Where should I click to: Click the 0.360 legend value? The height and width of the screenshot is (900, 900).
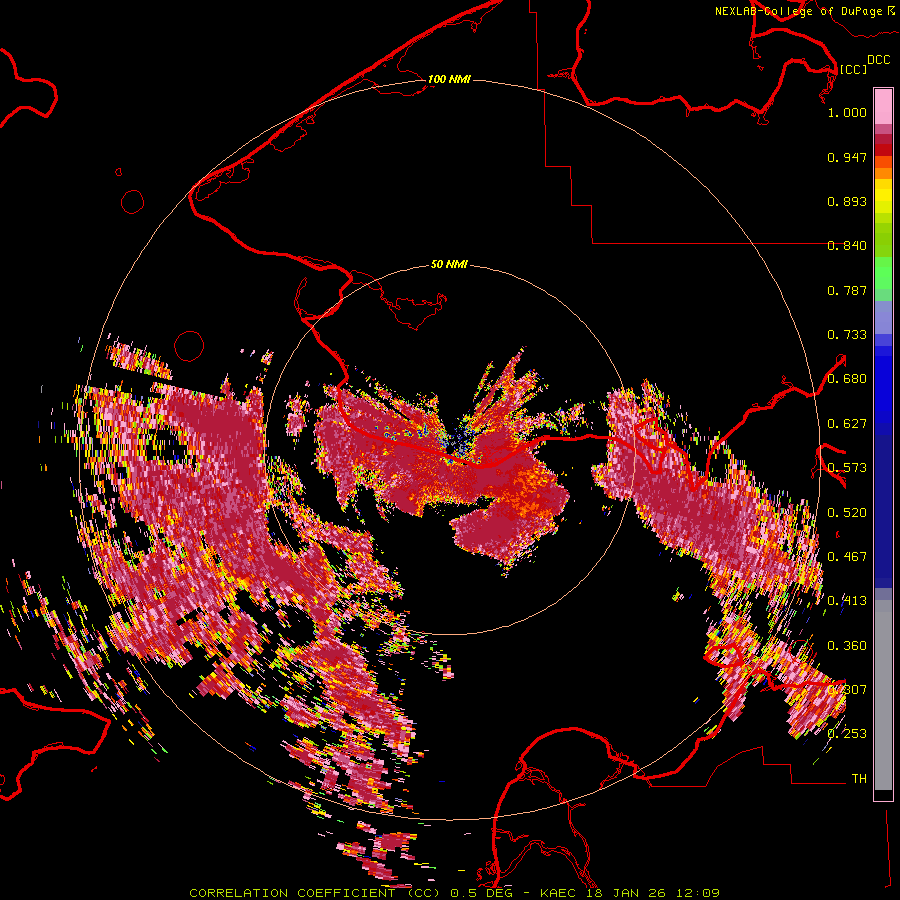pos(847,646)
